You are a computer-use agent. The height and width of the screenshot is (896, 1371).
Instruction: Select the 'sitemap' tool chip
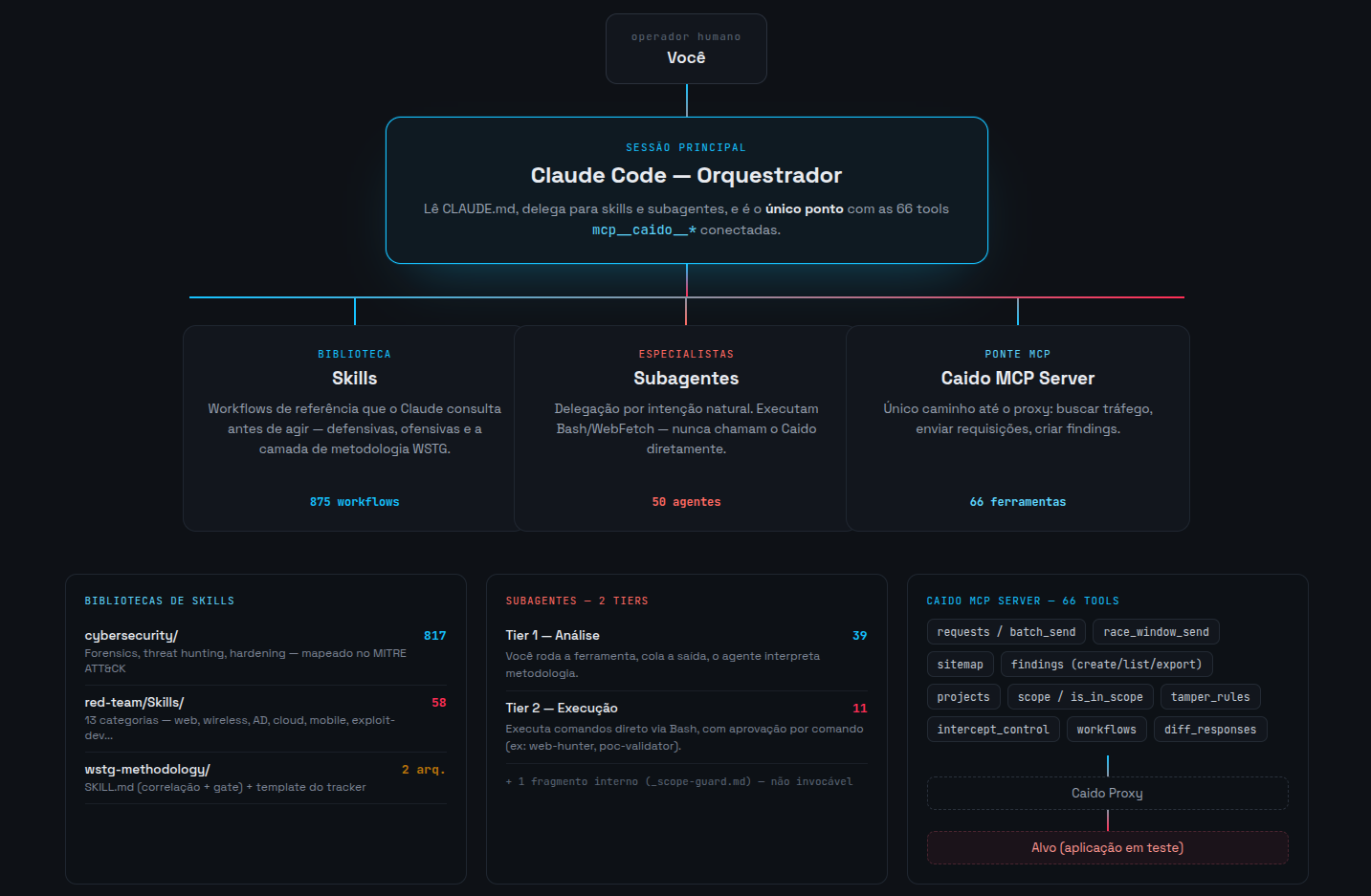point(961,665)
